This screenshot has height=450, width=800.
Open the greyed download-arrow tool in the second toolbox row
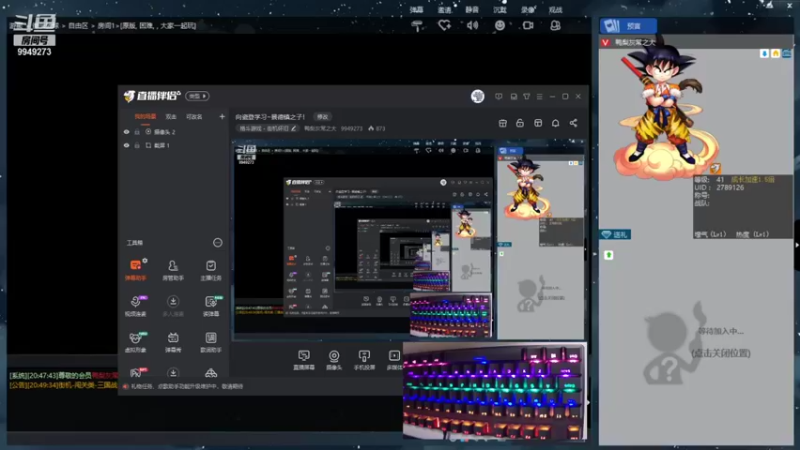coord(173,306)
